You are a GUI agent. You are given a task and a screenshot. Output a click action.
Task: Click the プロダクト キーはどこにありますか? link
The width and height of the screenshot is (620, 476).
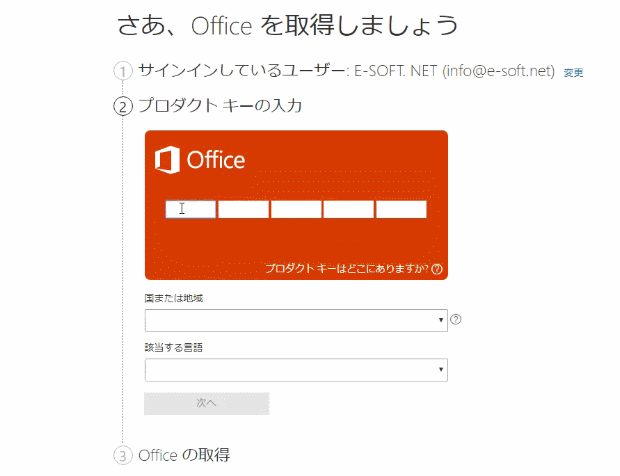tap(347, 269)
